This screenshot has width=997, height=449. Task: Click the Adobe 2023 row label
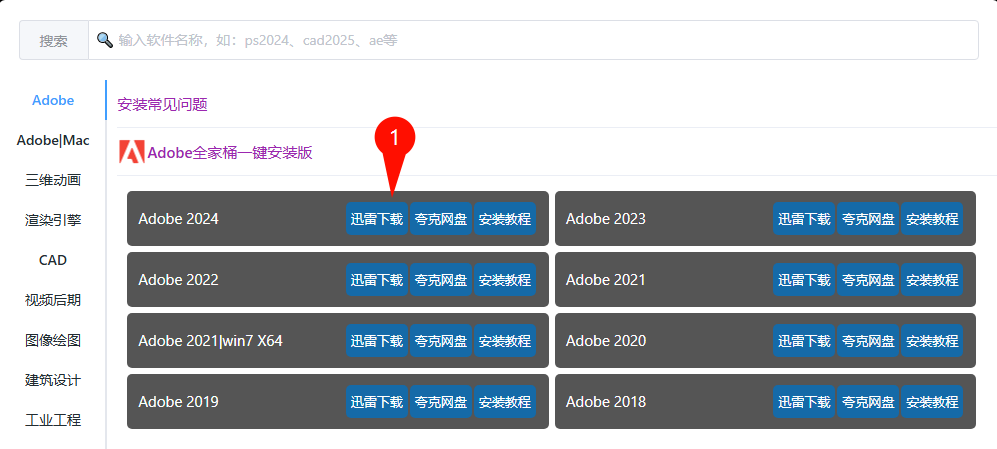(606, 219)
